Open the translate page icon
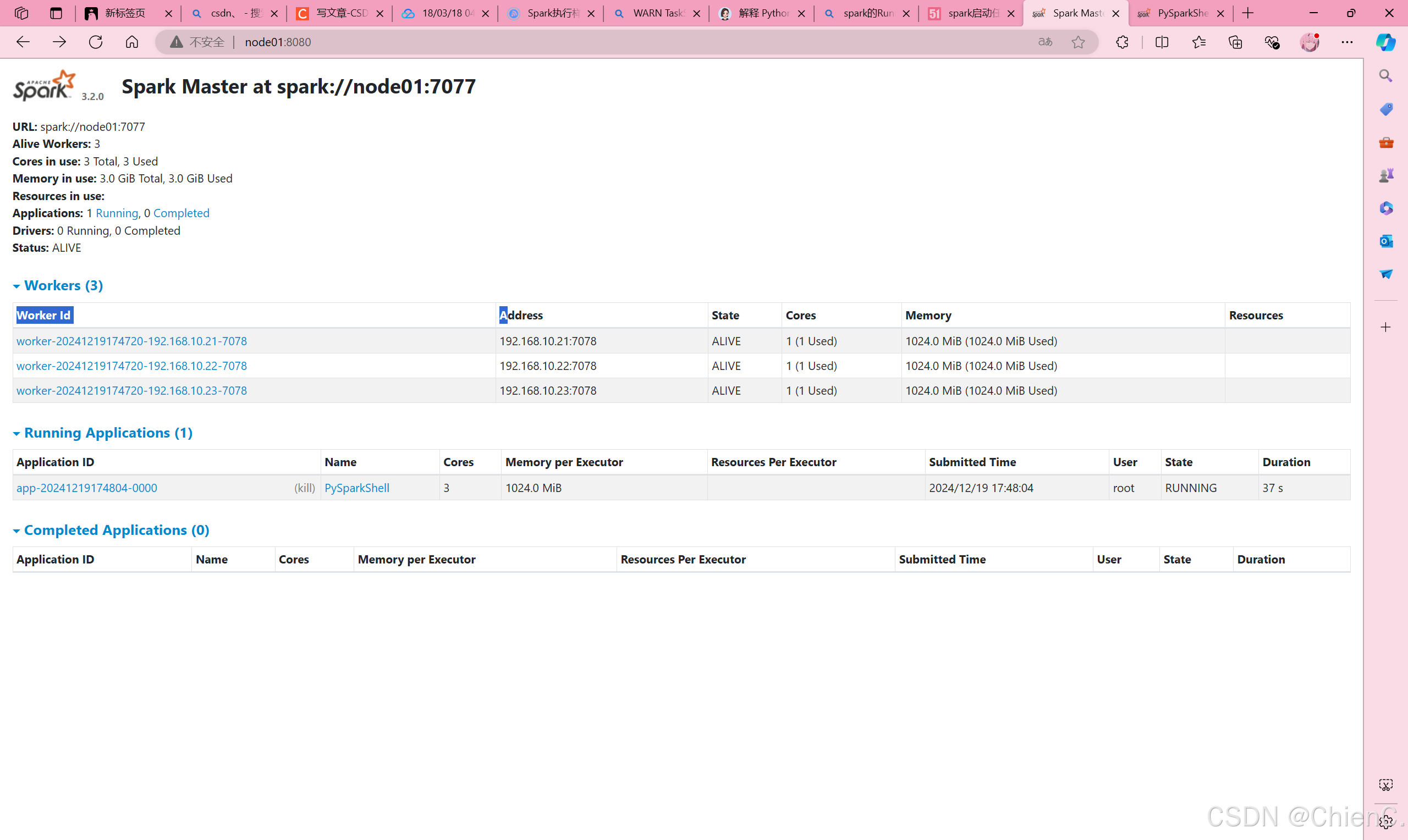This screenshot has height=840, width=1408. point(1045,42)
